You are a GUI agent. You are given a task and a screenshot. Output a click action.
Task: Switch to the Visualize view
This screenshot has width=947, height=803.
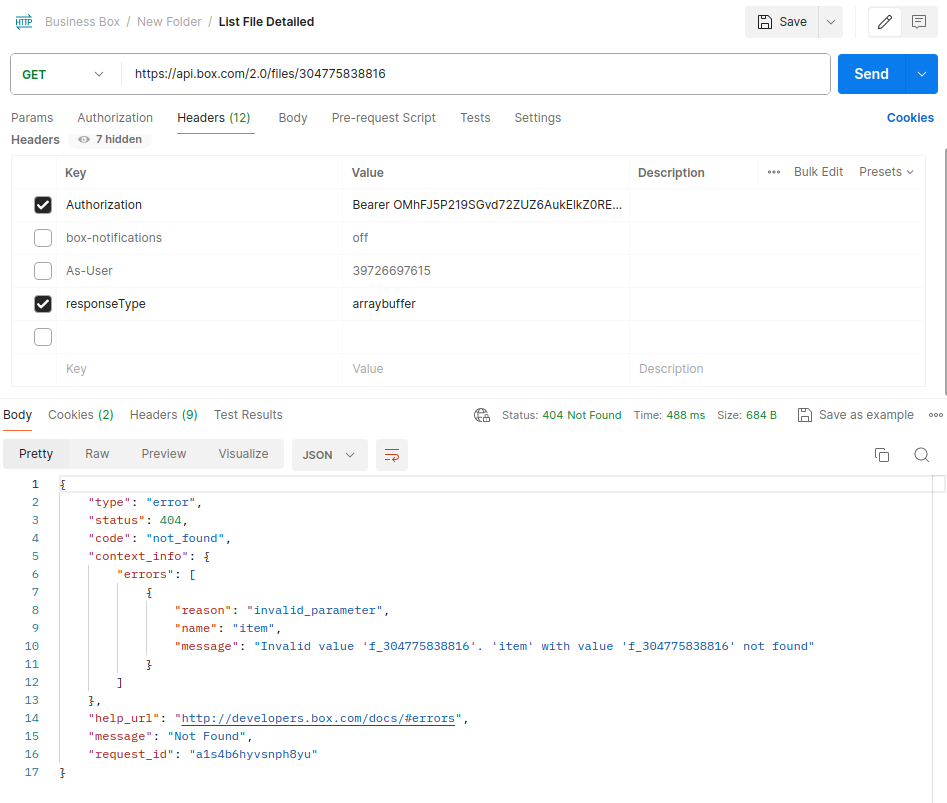[x=243, y=454]
